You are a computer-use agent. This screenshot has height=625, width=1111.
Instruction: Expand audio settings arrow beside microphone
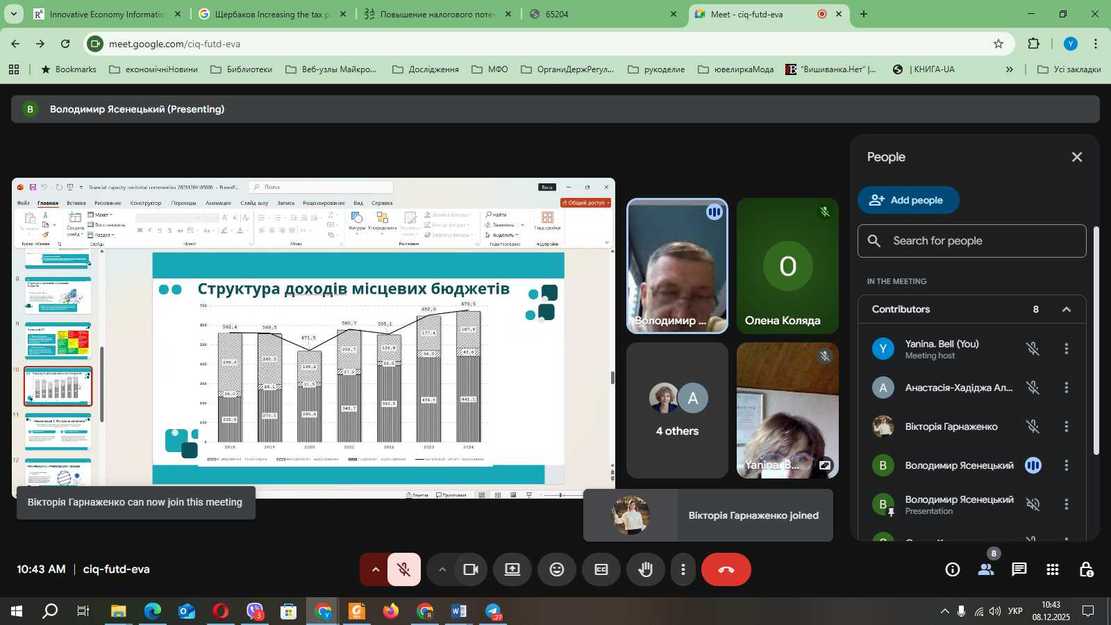tap(375, 570)
